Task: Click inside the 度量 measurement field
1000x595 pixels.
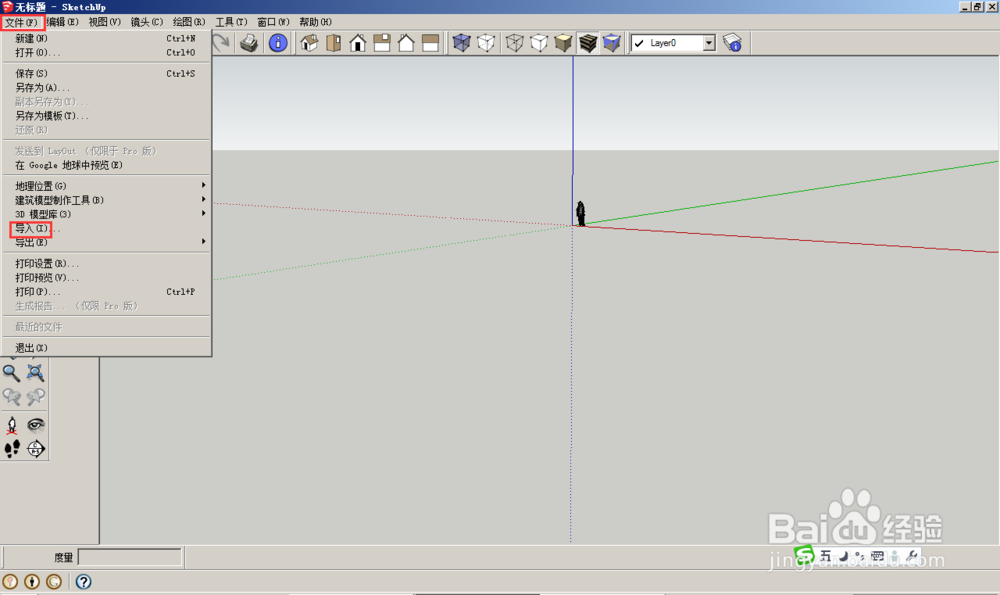Action: coord(130,557)
